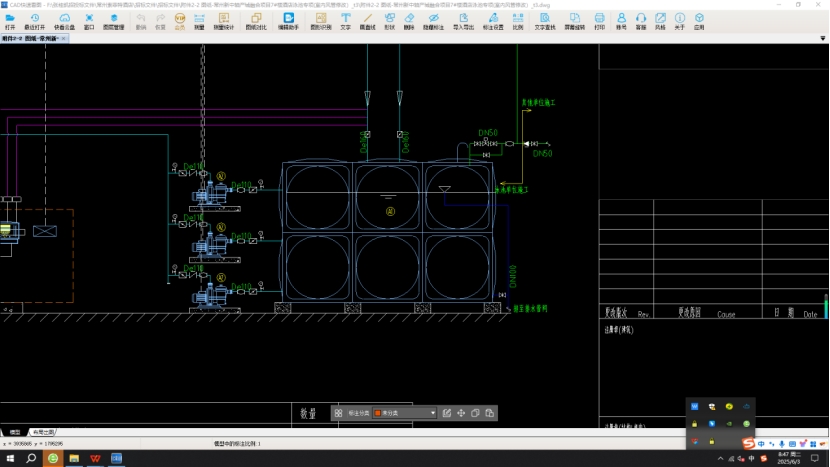Toggle 屏幕旋转 screen rotation
Image resolution: width=830 pixels, height=467 pixels.
click(575, 21)
